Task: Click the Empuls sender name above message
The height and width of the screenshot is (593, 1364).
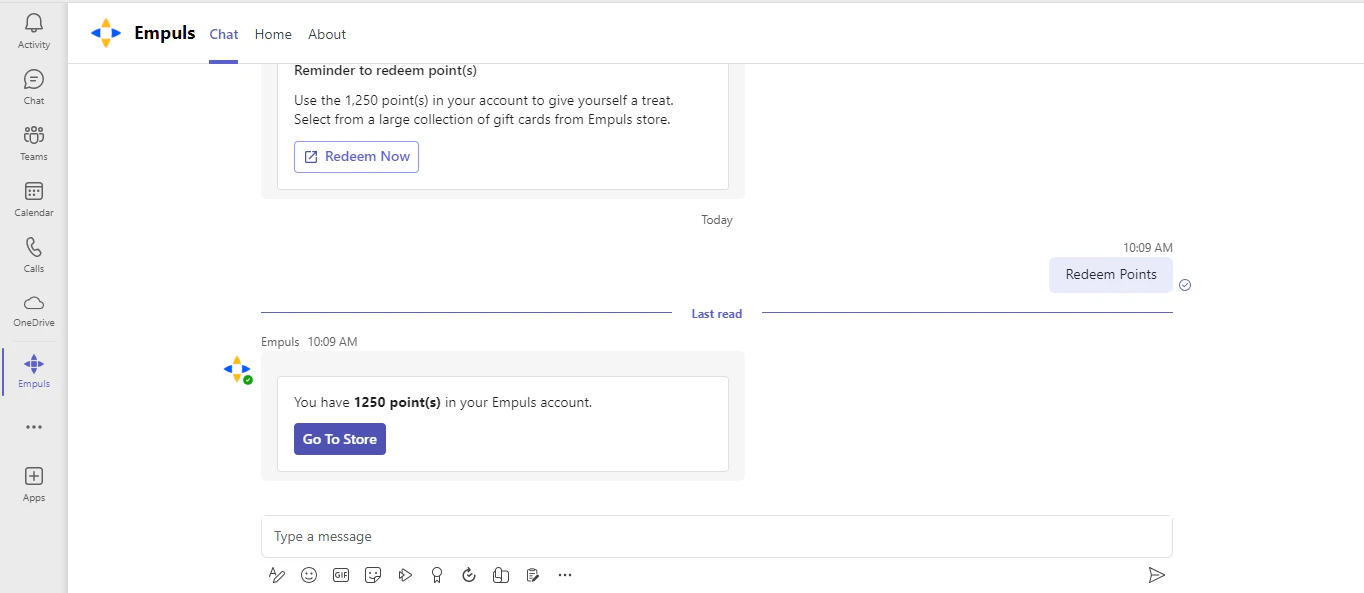Action: coord(280,342)
